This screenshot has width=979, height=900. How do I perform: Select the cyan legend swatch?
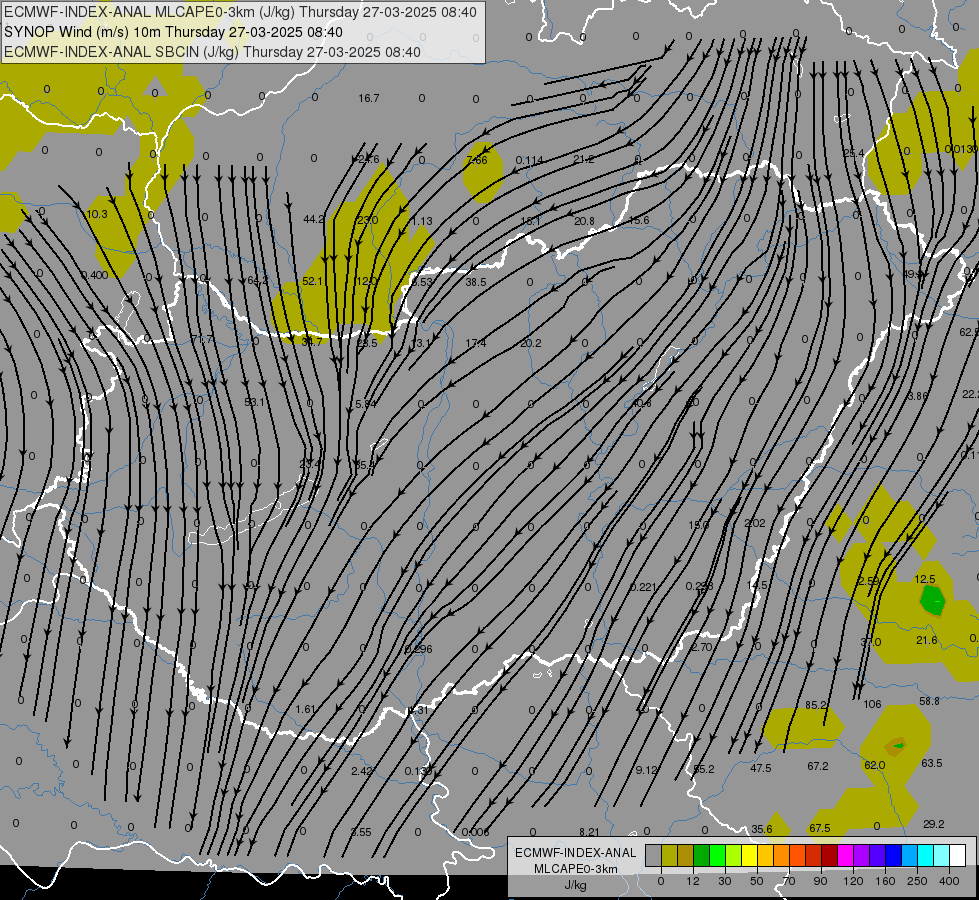tap(926, 855)
